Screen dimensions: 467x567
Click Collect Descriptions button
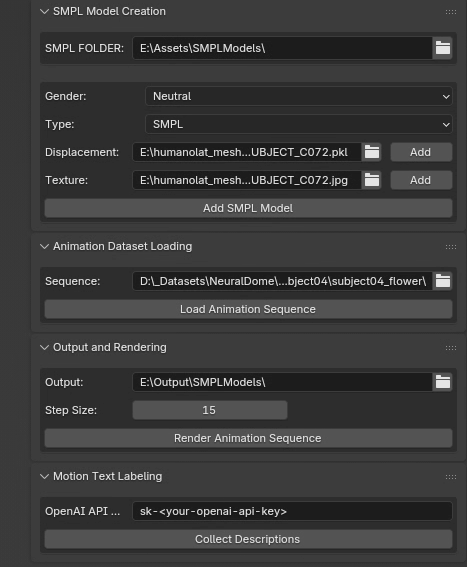[248, 539]
